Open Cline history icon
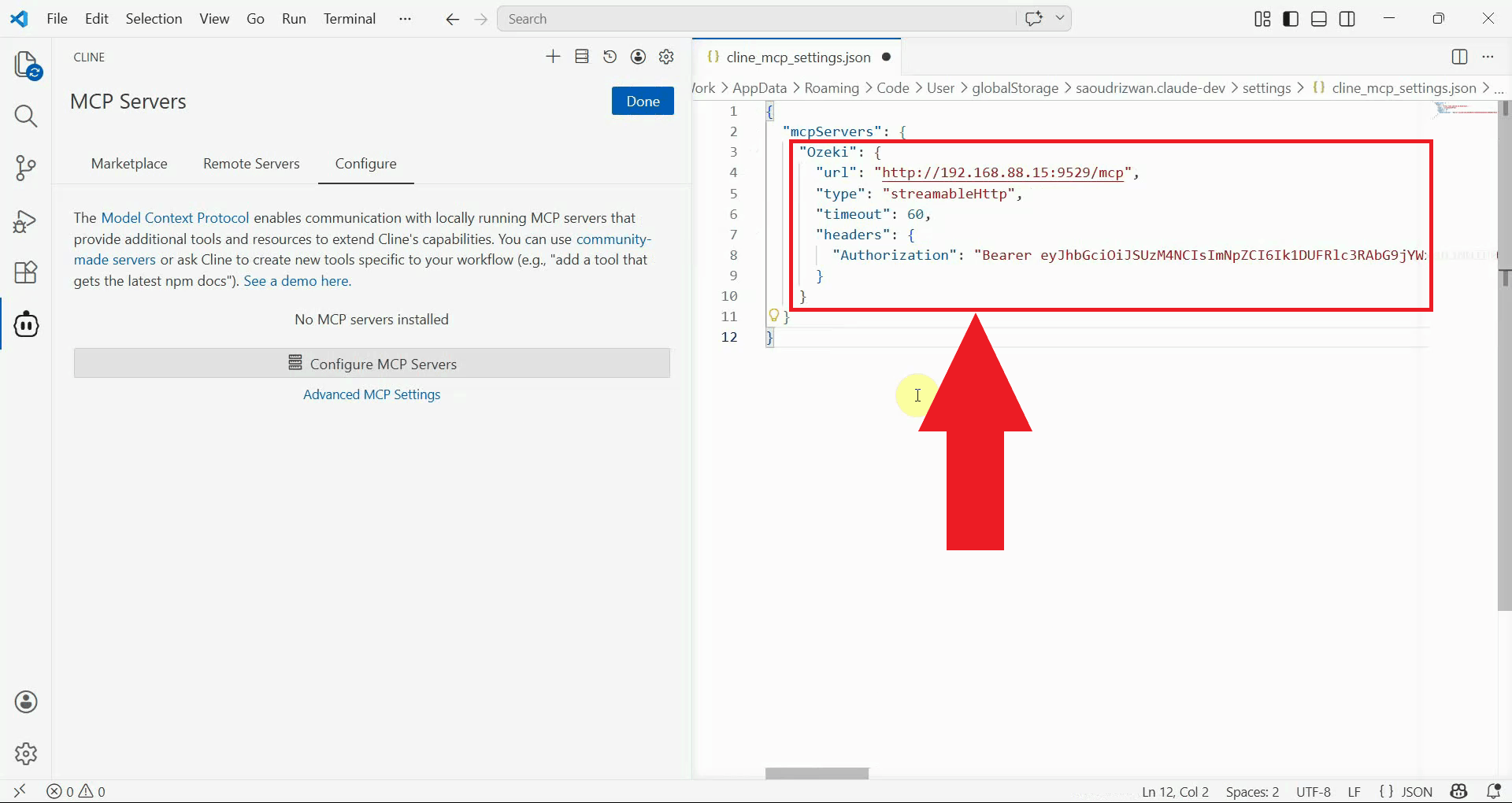This screenshot has width=1512, height=803. (x=610, y=57)
